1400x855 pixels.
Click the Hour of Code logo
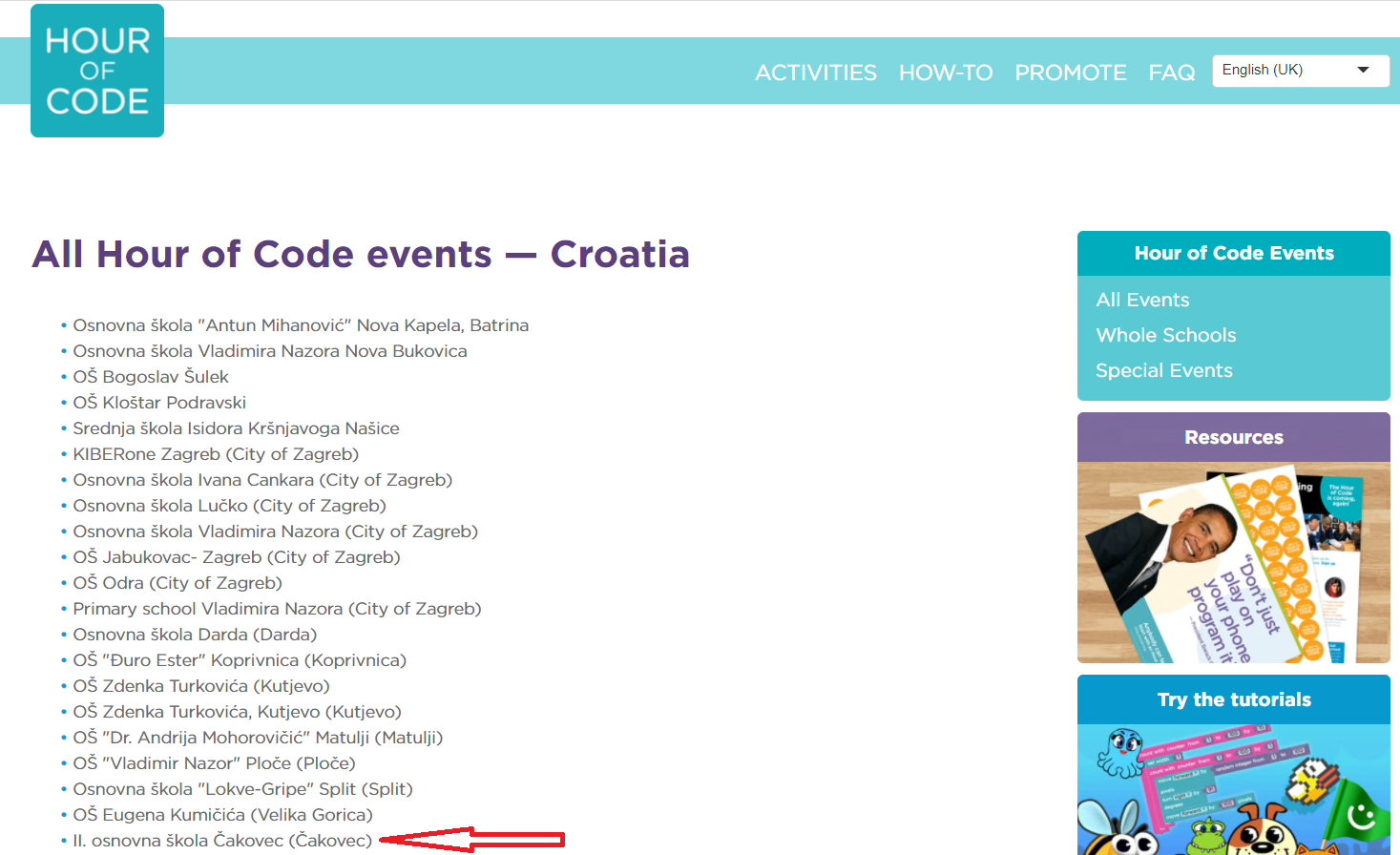[97, 71]
